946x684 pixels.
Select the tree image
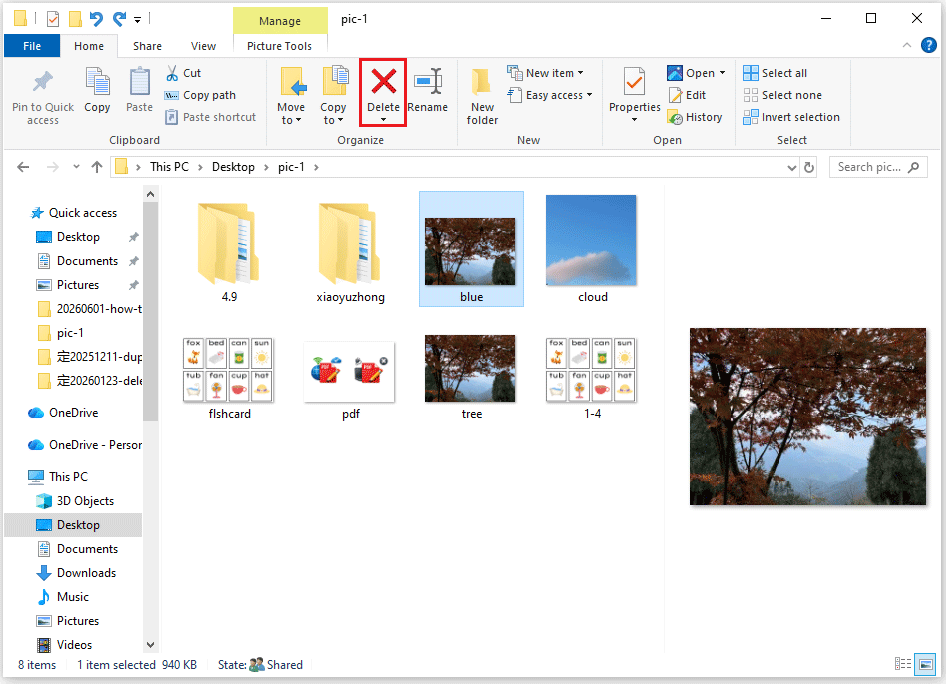pyautogui.click(x=471, y=378)
